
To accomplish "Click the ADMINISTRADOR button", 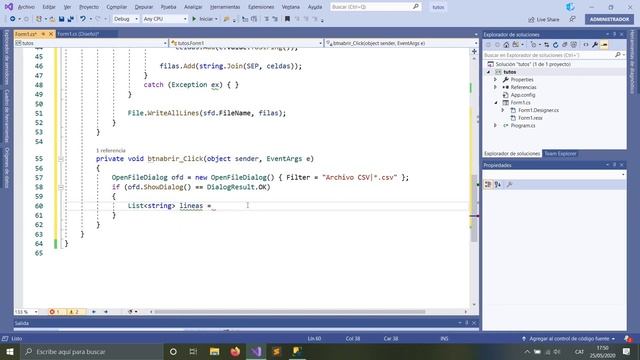I will tap(609, 19).
